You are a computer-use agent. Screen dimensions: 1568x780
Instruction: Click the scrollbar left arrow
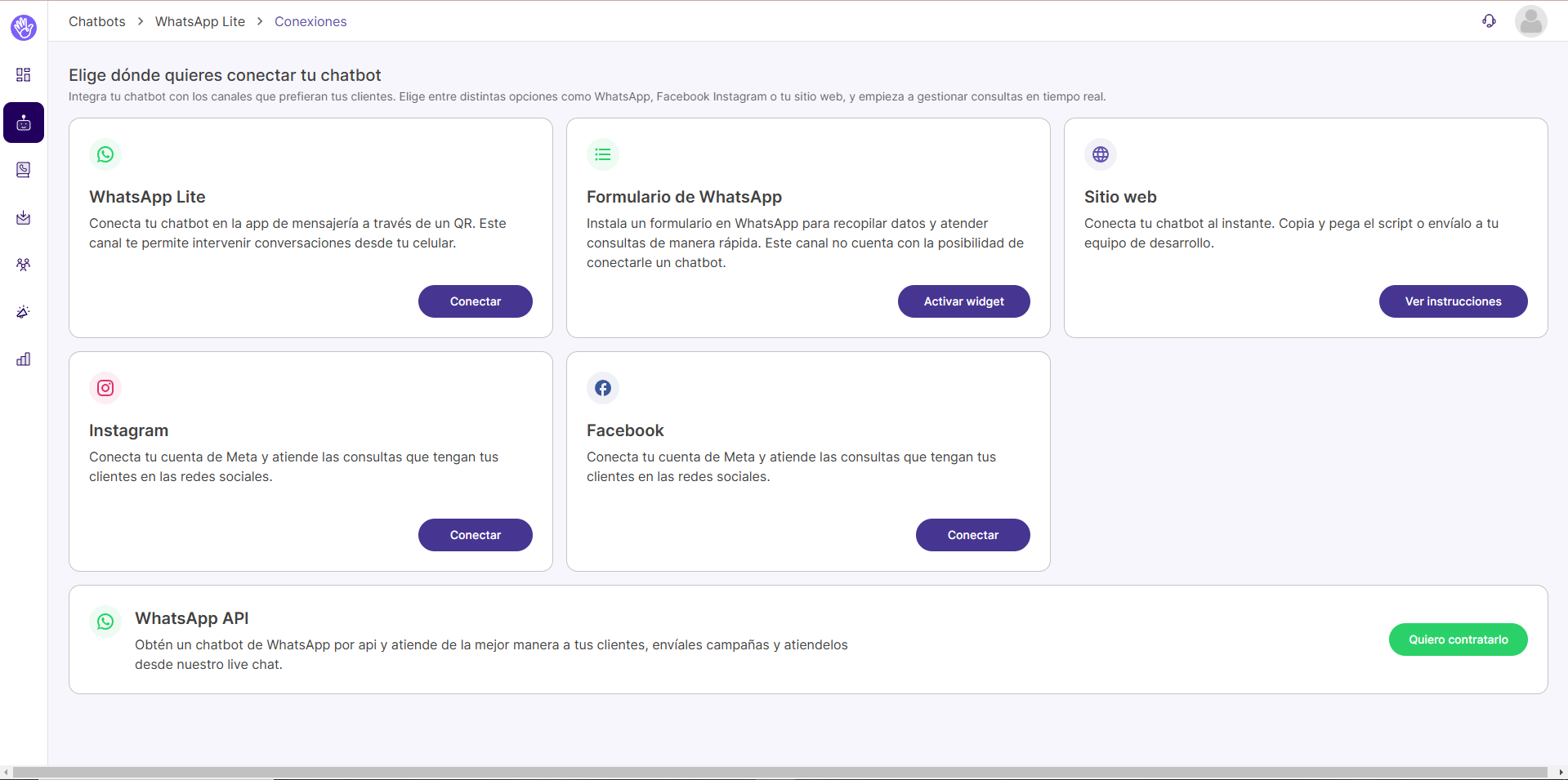pyautogui.click(x=6, y=773)
